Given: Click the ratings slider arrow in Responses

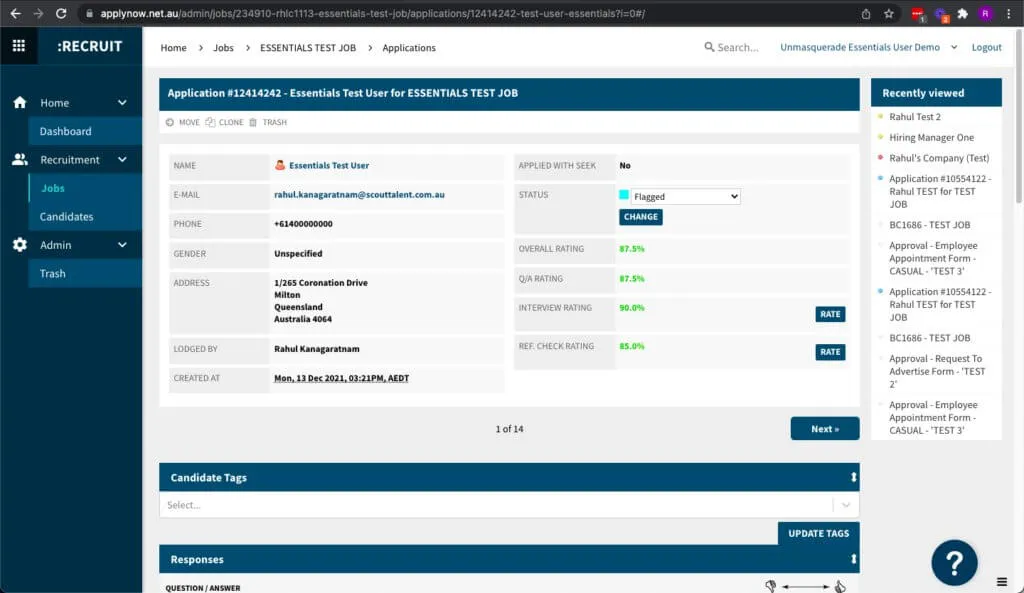Looking at the screenshot, I should coord(806,586).
